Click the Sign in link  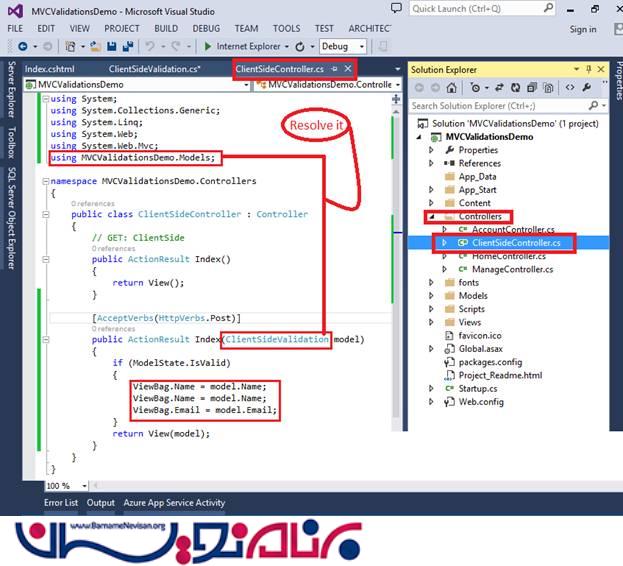click(x=582, y=29)
